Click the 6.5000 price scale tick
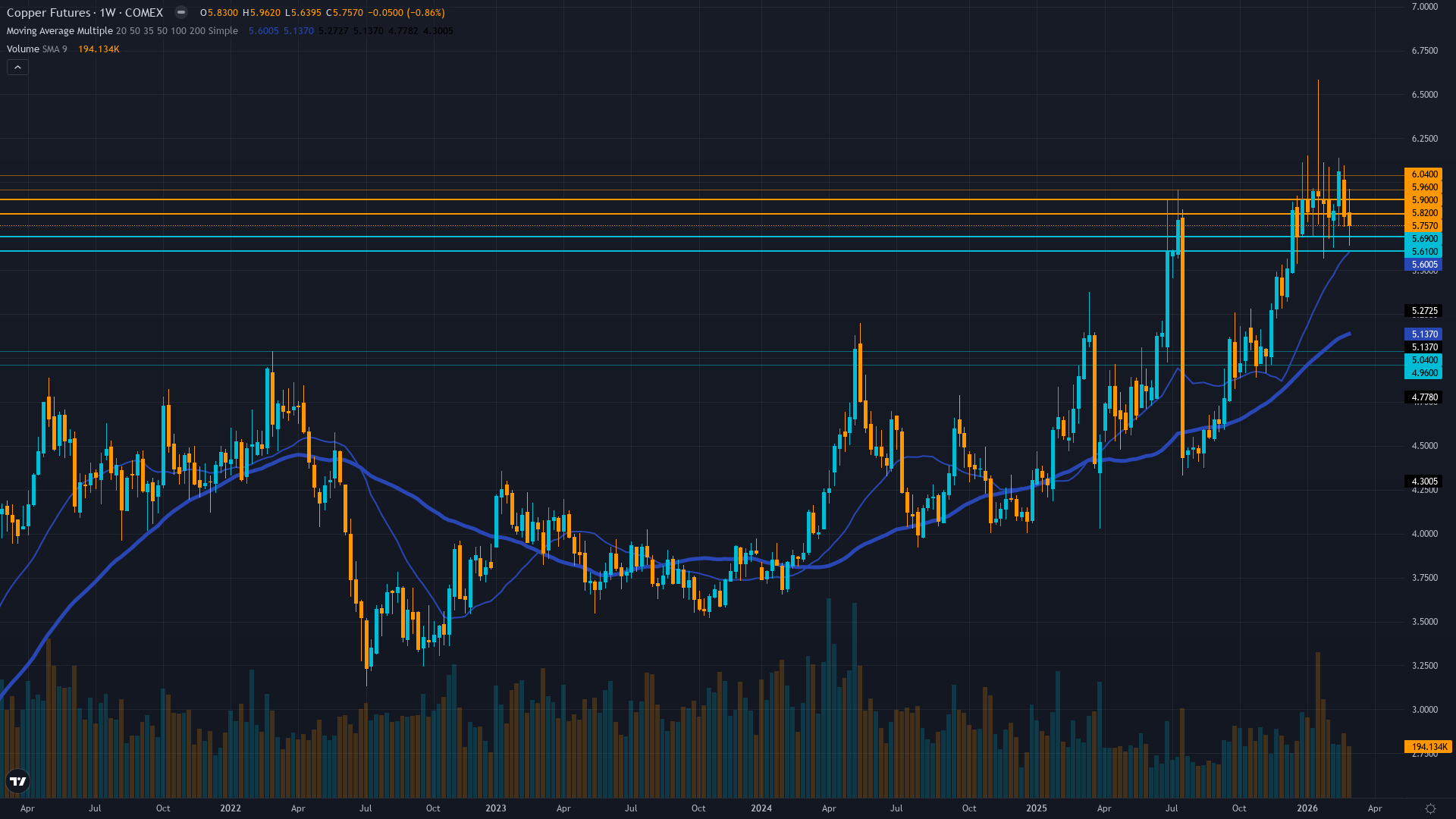 [x=1424, y=95]
